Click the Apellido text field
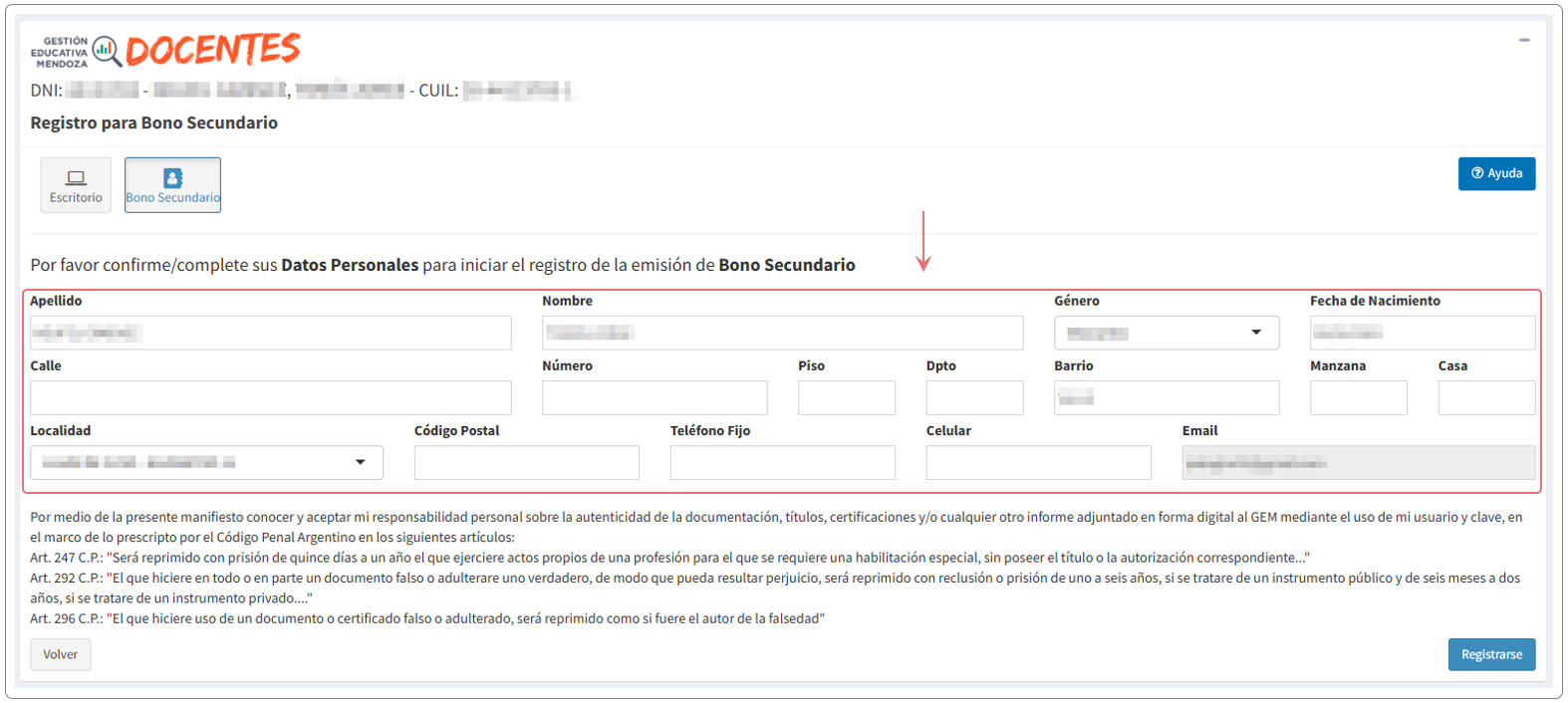The height and width of the screenshot is (703, 1568). coord(270,333)
